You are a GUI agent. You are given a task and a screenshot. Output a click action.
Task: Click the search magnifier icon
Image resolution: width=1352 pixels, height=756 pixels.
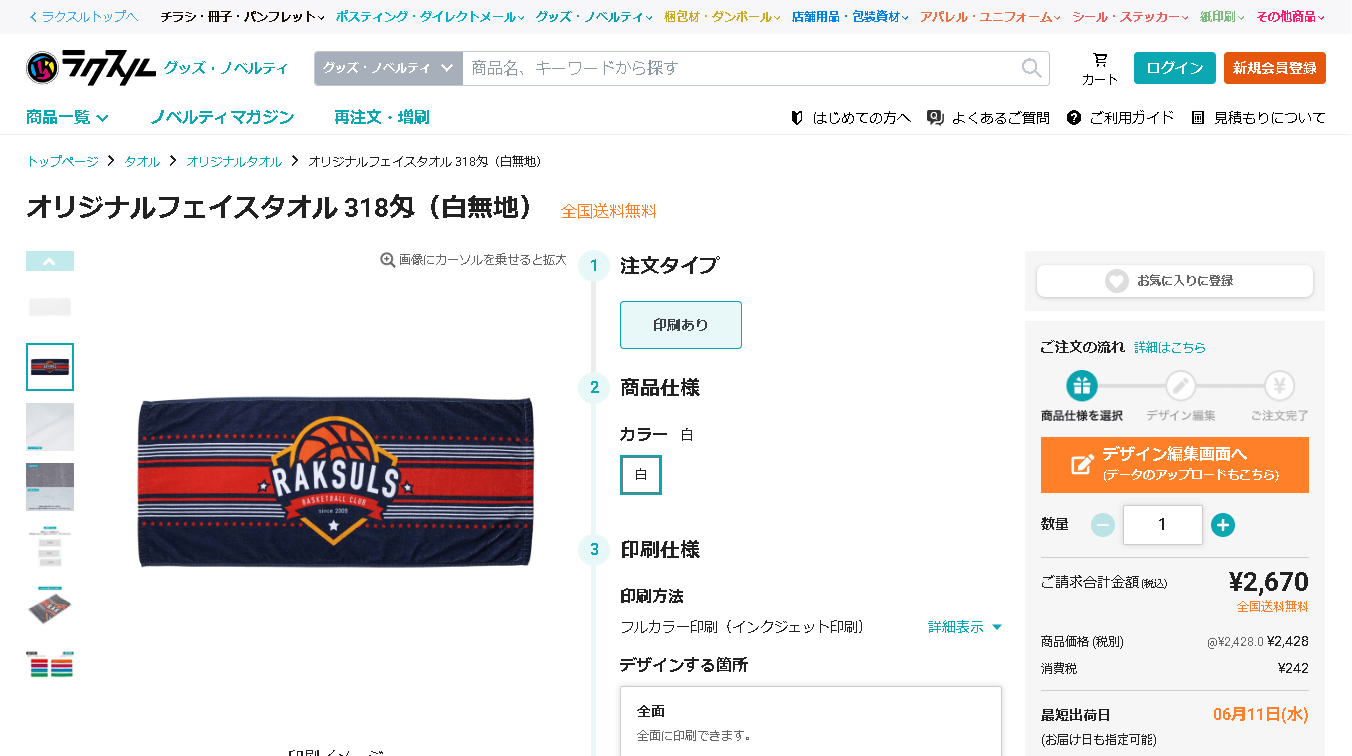pos(1031,68)
